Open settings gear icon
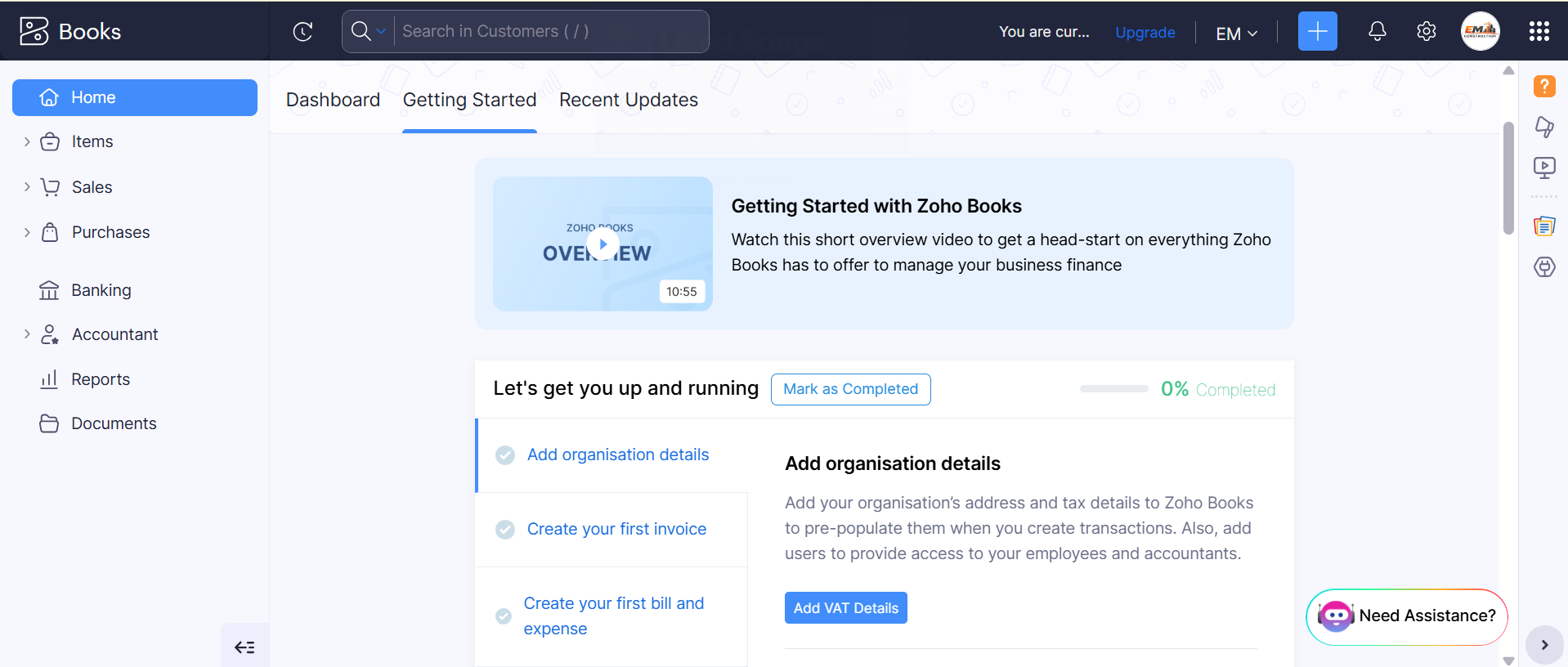Image resolution: width=1568 pixels, height=667 pixels. point(1426,31)
